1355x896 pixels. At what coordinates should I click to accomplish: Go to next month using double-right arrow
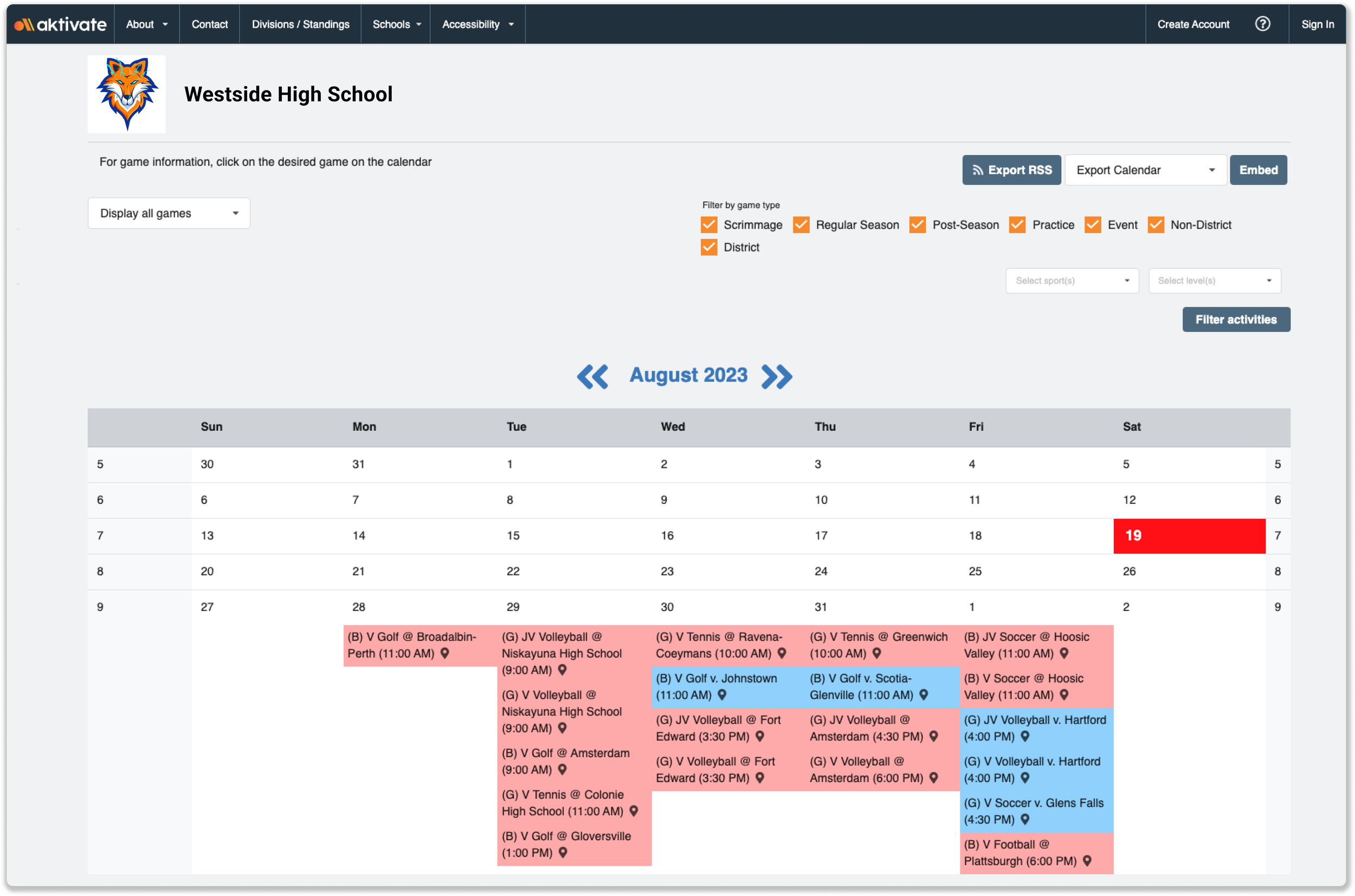[x=776, y=376]
